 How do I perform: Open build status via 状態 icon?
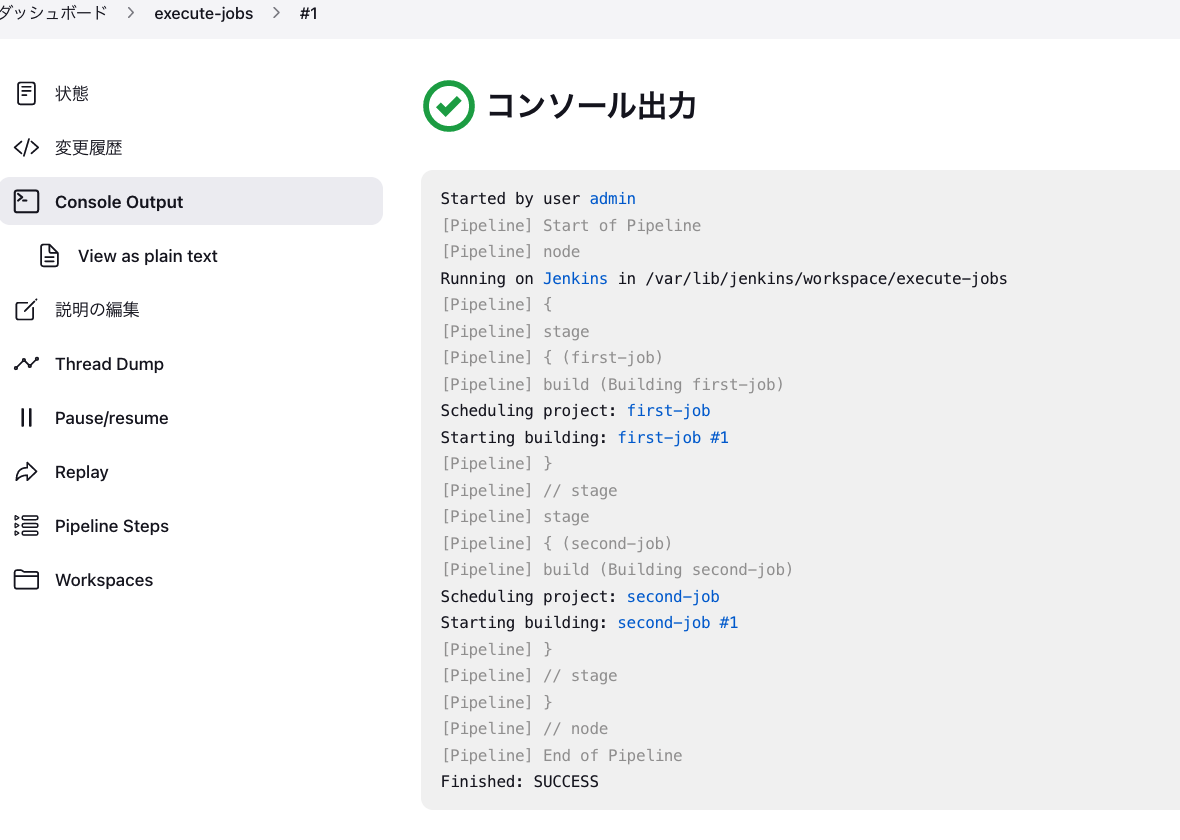coord(27,93)
